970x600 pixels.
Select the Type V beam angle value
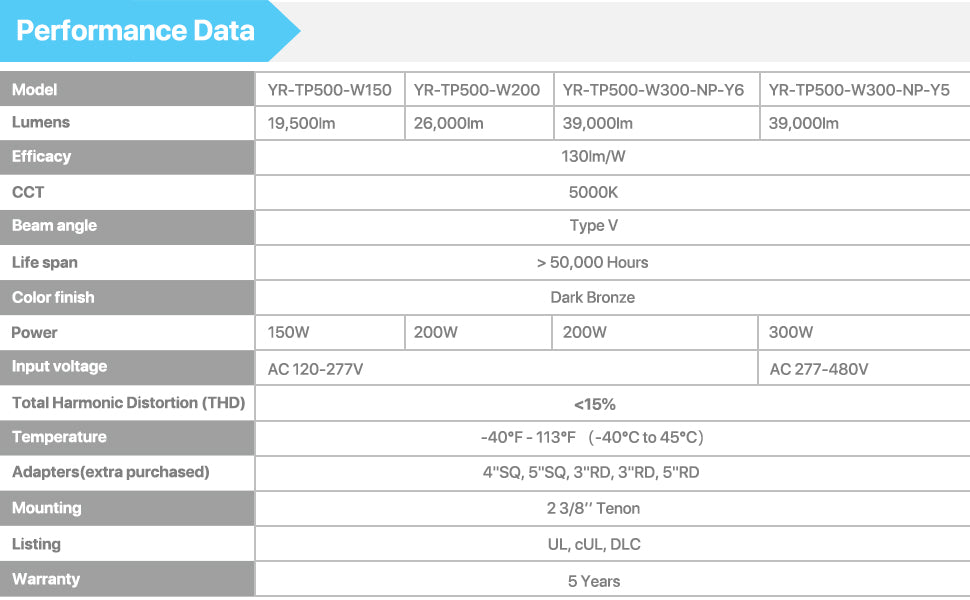pos(593,226)
